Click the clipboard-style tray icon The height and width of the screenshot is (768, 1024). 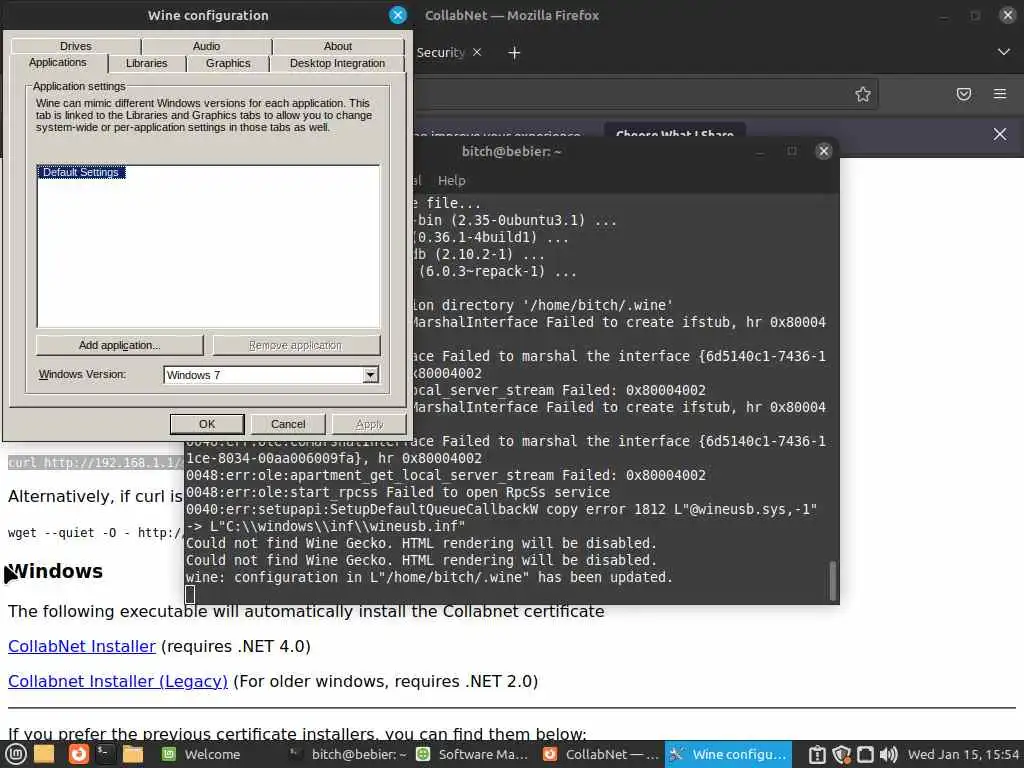coord(817,754)
